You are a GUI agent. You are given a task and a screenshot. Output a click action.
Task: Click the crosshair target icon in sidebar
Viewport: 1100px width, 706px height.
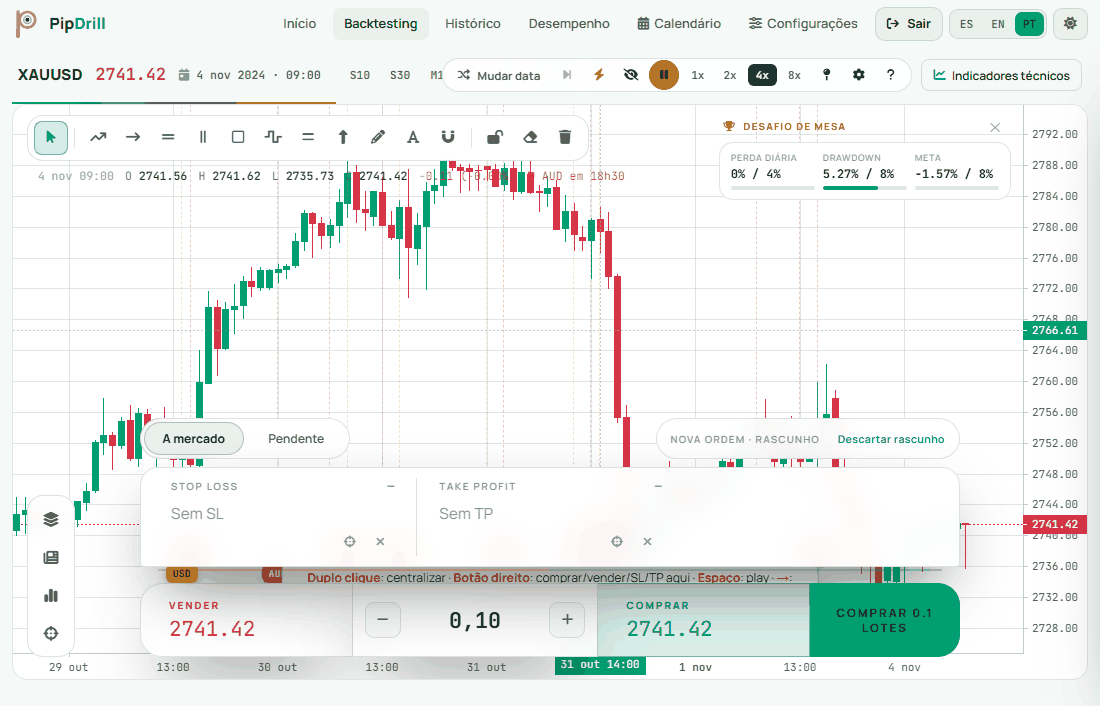point(51,634)
